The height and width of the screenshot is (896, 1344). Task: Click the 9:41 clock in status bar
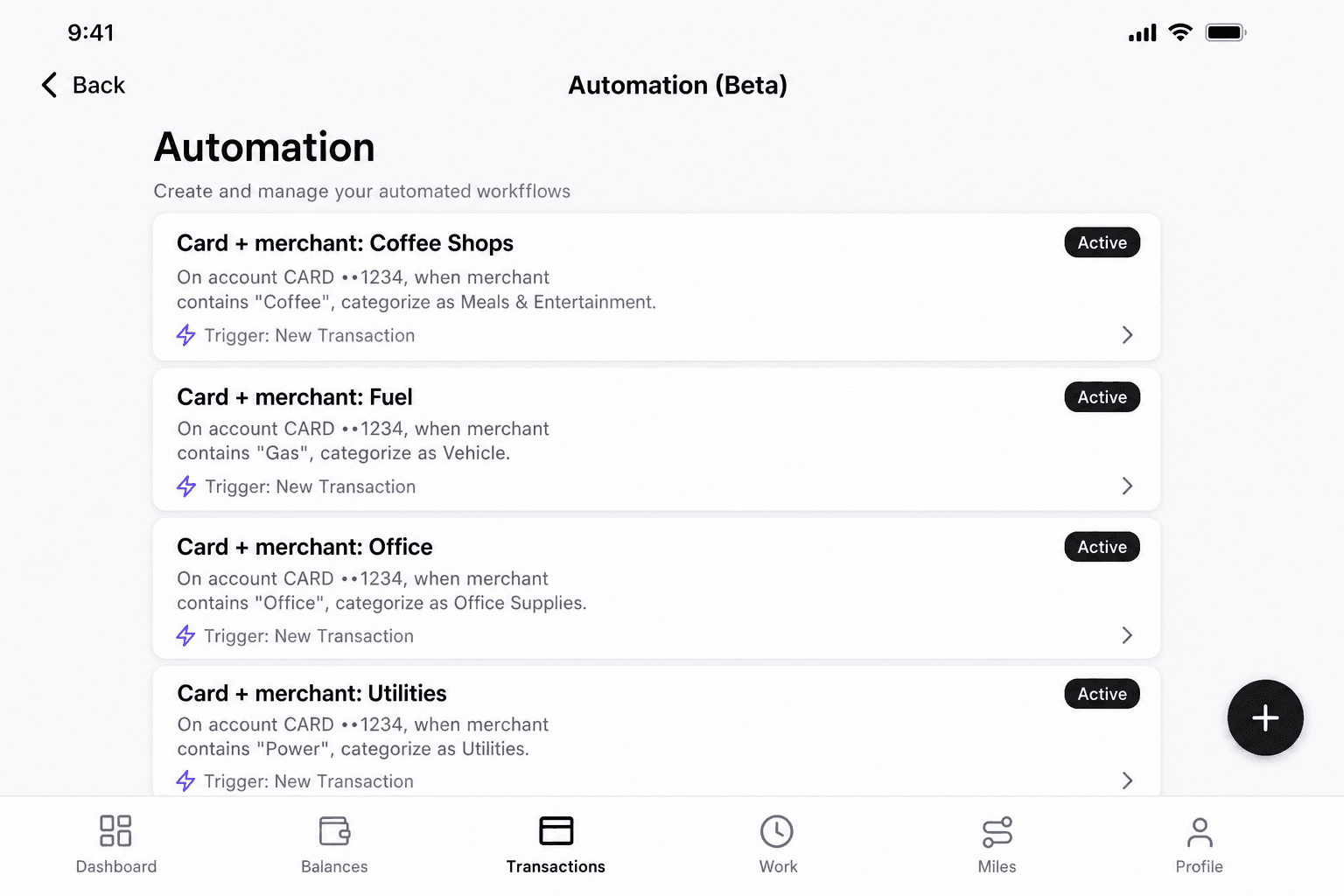(91, 32)
